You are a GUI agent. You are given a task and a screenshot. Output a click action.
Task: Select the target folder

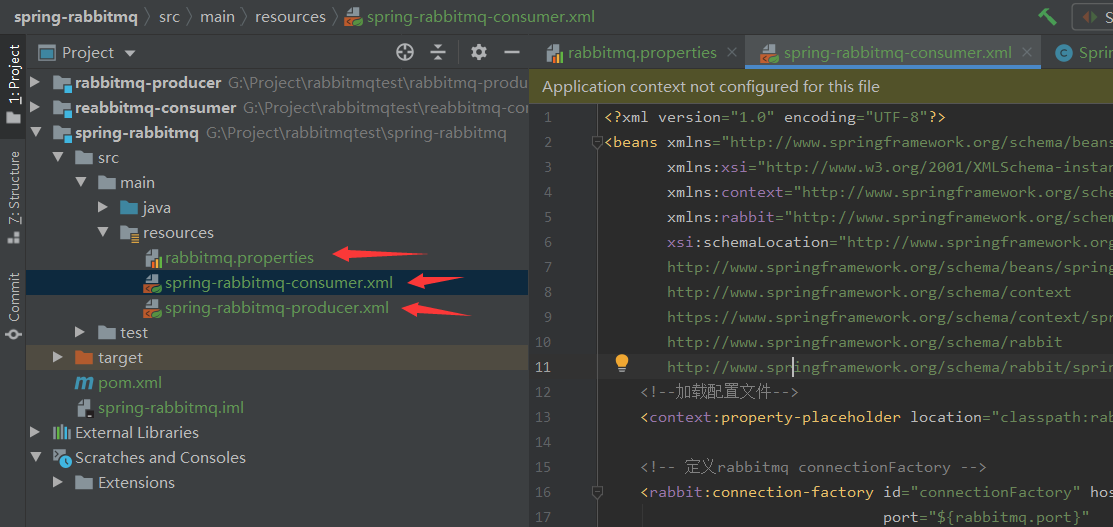[121, 357]
